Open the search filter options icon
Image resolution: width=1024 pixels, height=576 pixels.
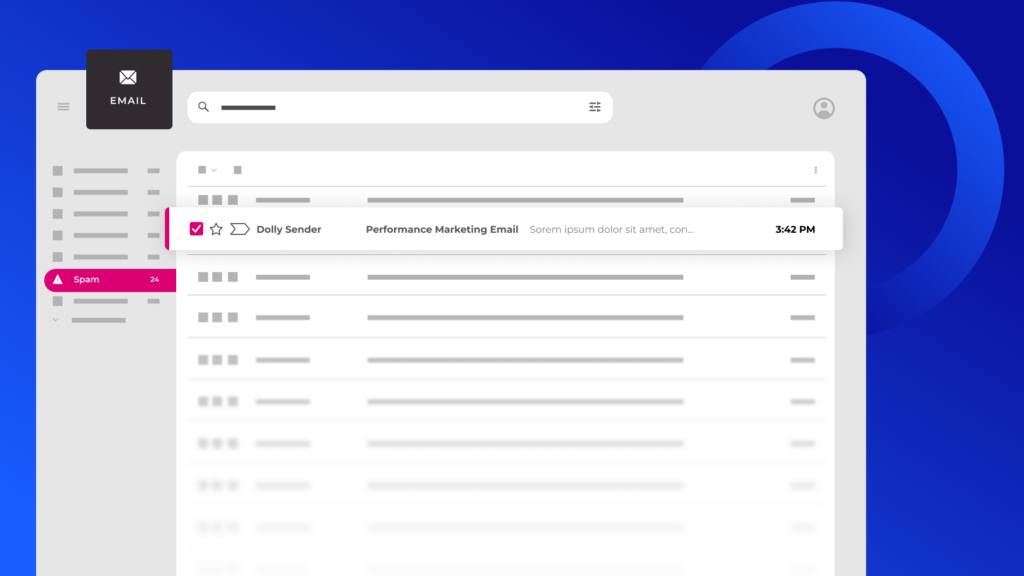[594, 106]
